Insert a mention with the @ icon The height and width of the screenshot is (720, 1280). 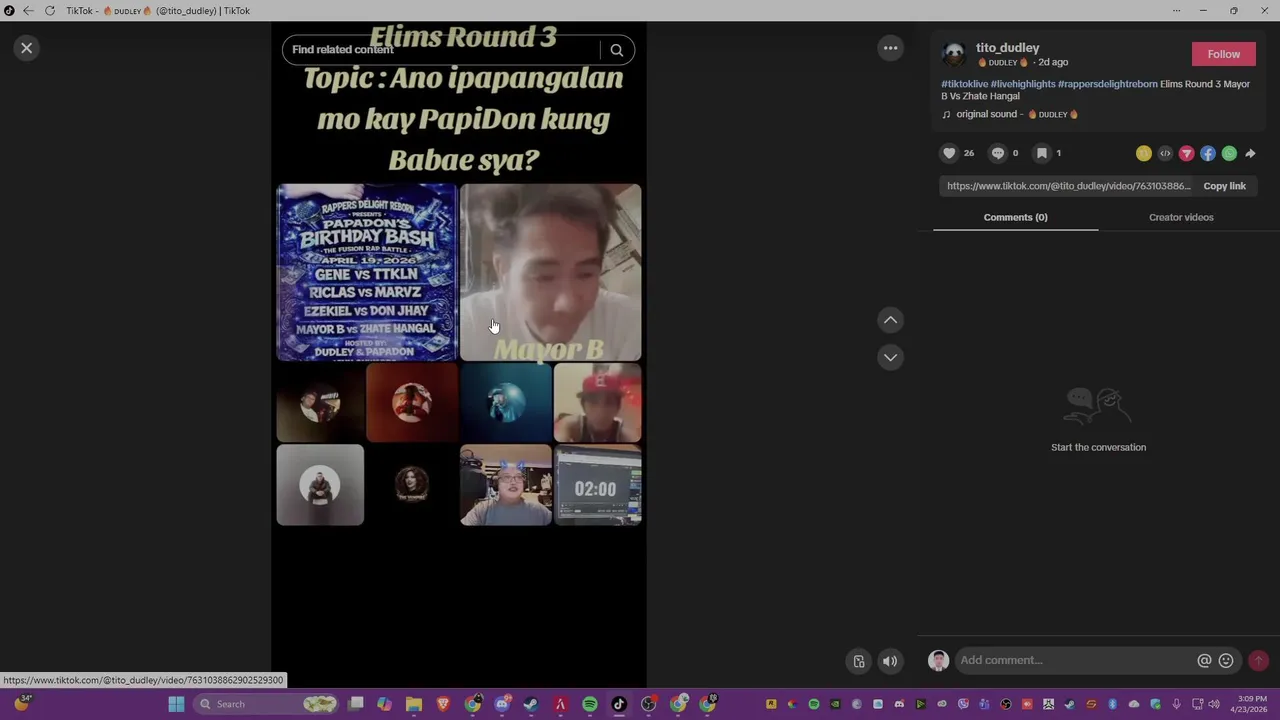(x=1204, y=660)
